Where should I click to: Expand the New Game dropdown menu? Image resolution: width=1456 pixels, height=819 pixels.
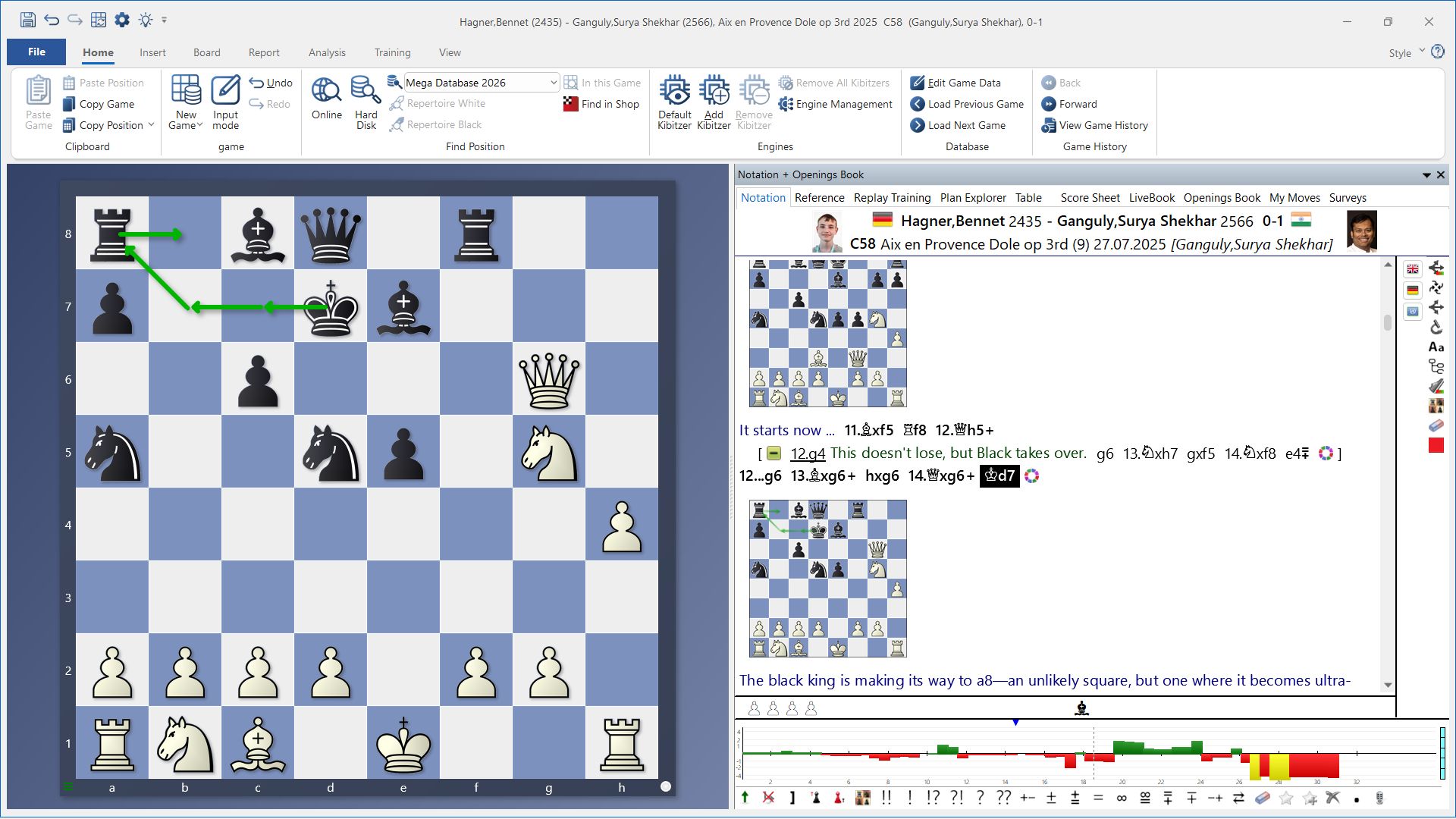coord(199,126)
